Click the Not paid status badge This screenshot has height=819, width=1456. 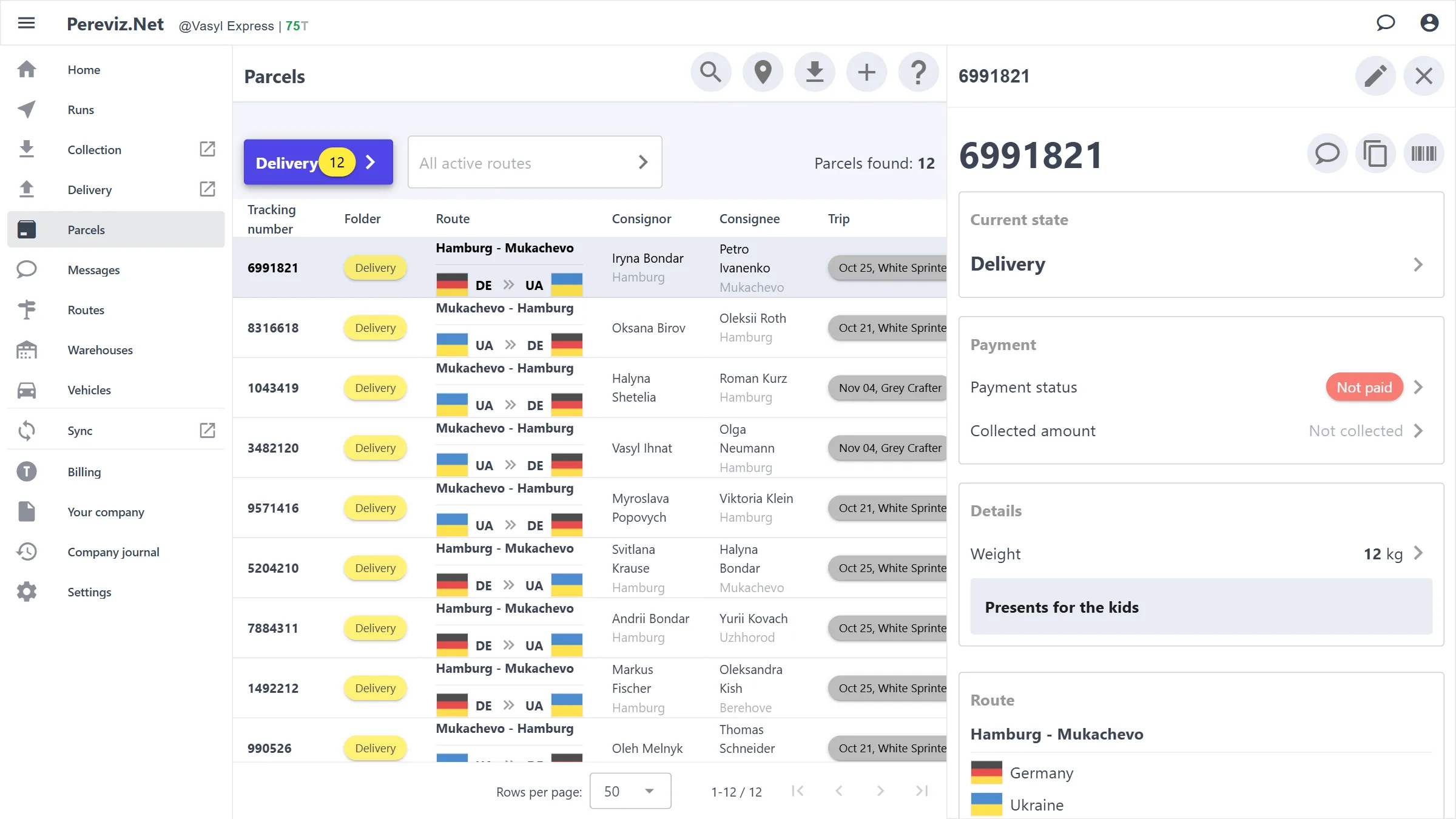click(1364, 388)
